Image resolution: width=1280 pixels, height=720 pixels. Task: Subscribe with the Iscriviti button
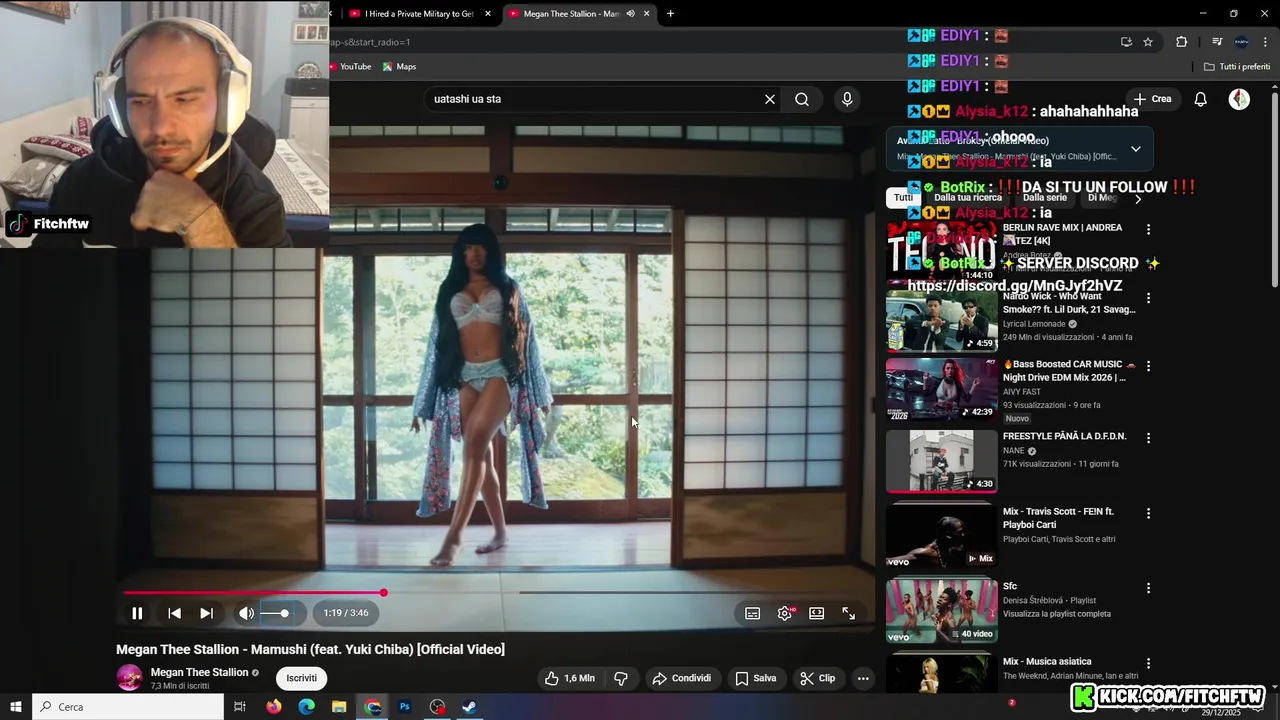(x=301, y=678)
